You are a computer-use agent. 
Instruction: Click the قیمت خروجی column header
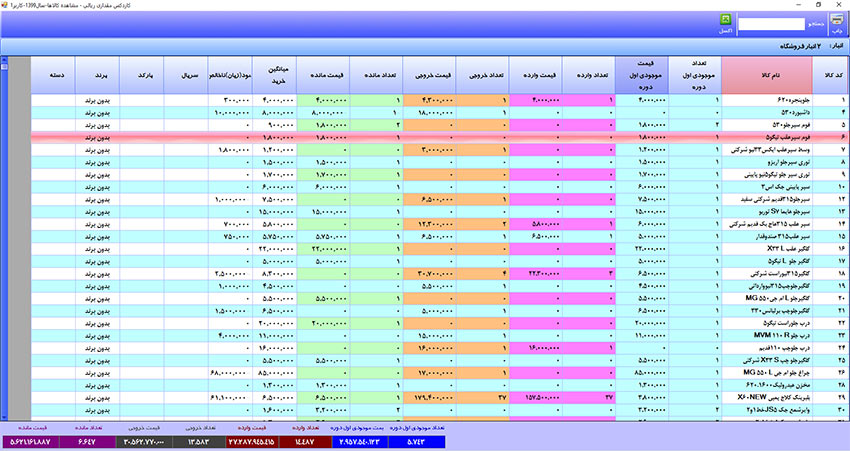(430, 75)
